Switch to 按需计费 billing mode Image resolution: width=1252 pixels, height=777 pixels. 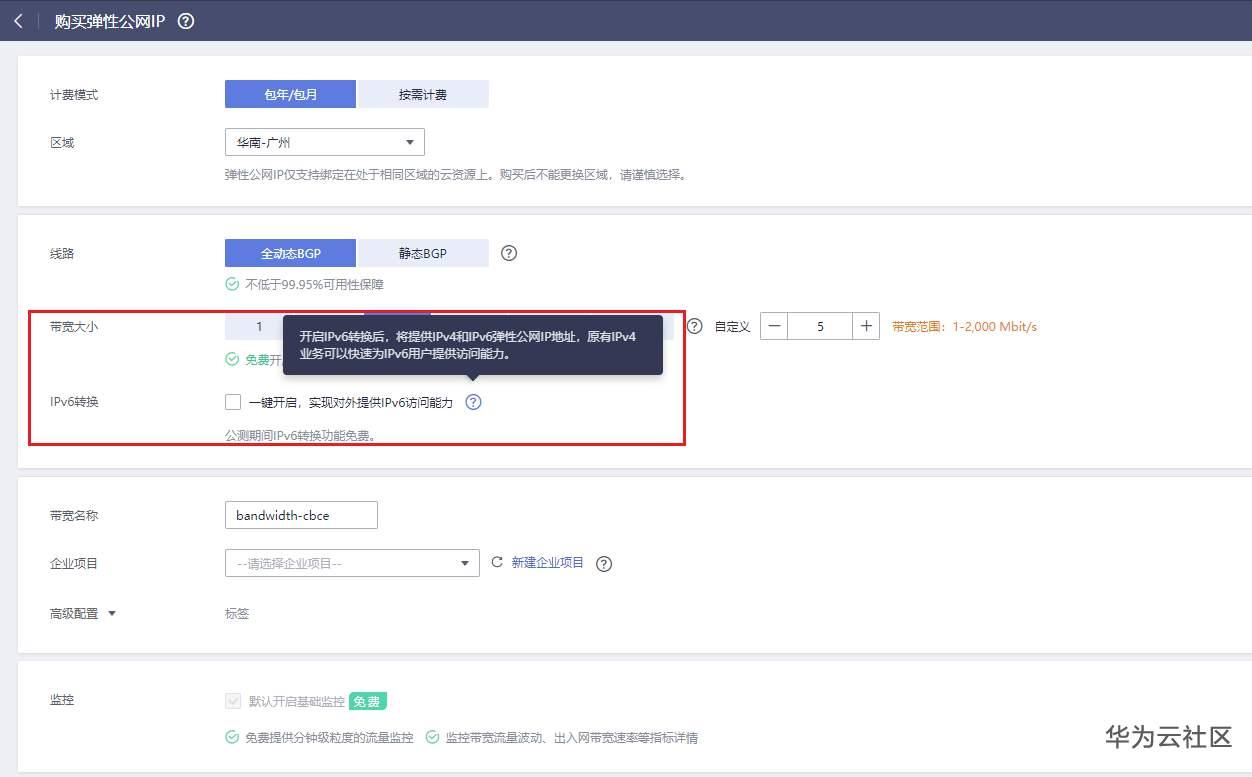pyautogui.click(x=422, y=93)
